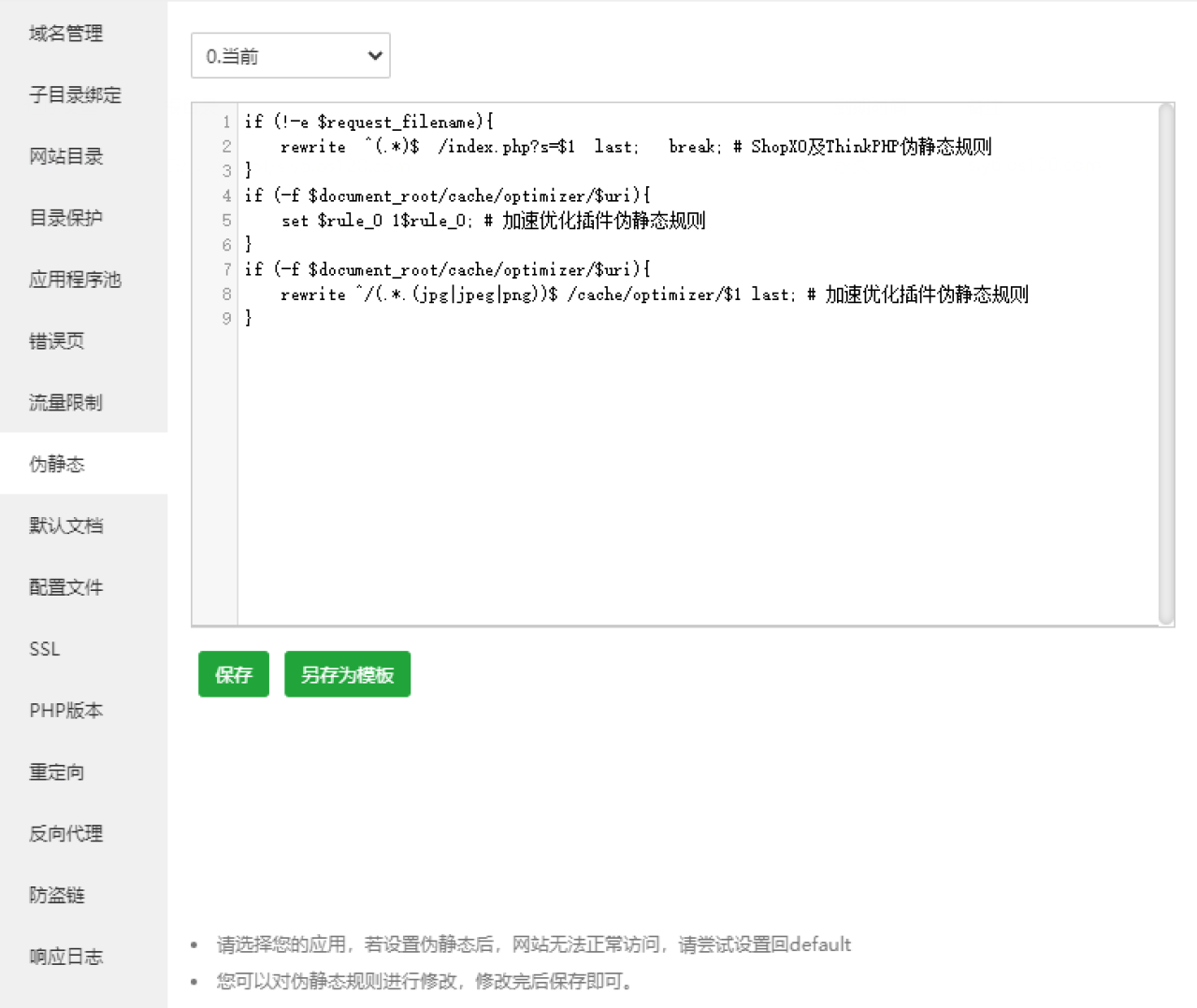1197x1008 pixels.
Task: Click the 另存为模板 save-as-template button
Action: click(347, 673)
